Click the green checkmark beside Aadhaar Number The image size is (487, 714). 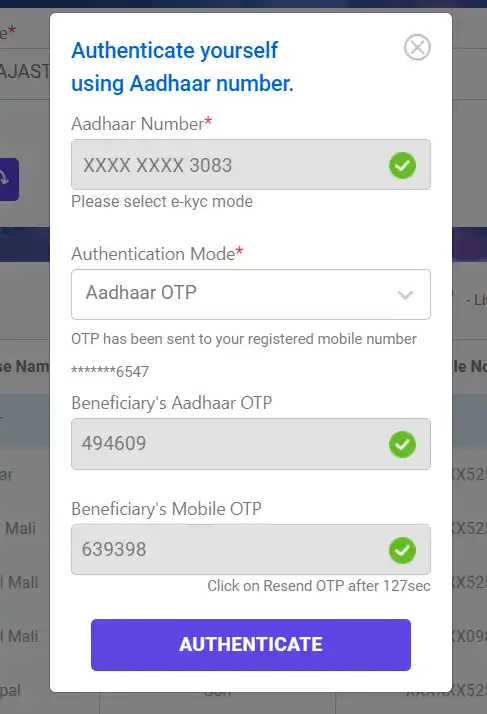tap(402, 165)
